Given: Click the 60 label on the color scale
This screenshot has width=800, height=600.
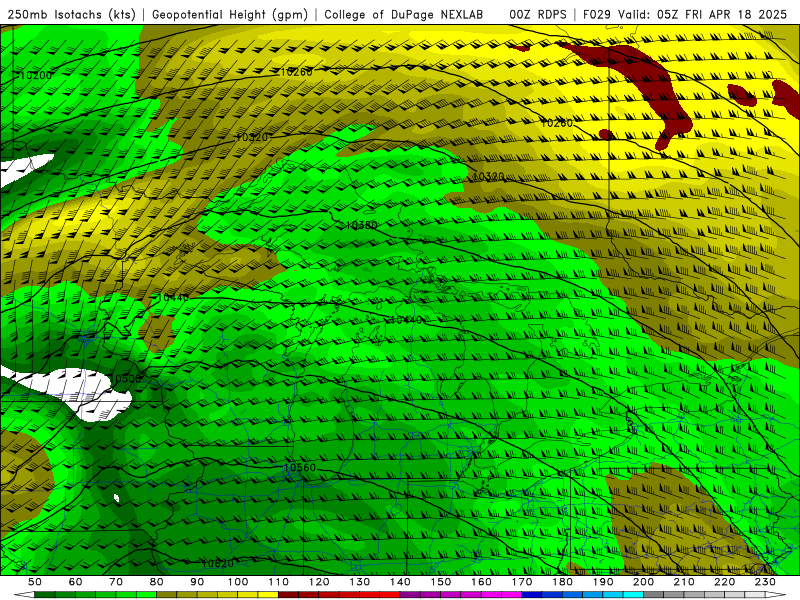Looking at the screenshot, I should pyautogui.click(x=75, y=582).
